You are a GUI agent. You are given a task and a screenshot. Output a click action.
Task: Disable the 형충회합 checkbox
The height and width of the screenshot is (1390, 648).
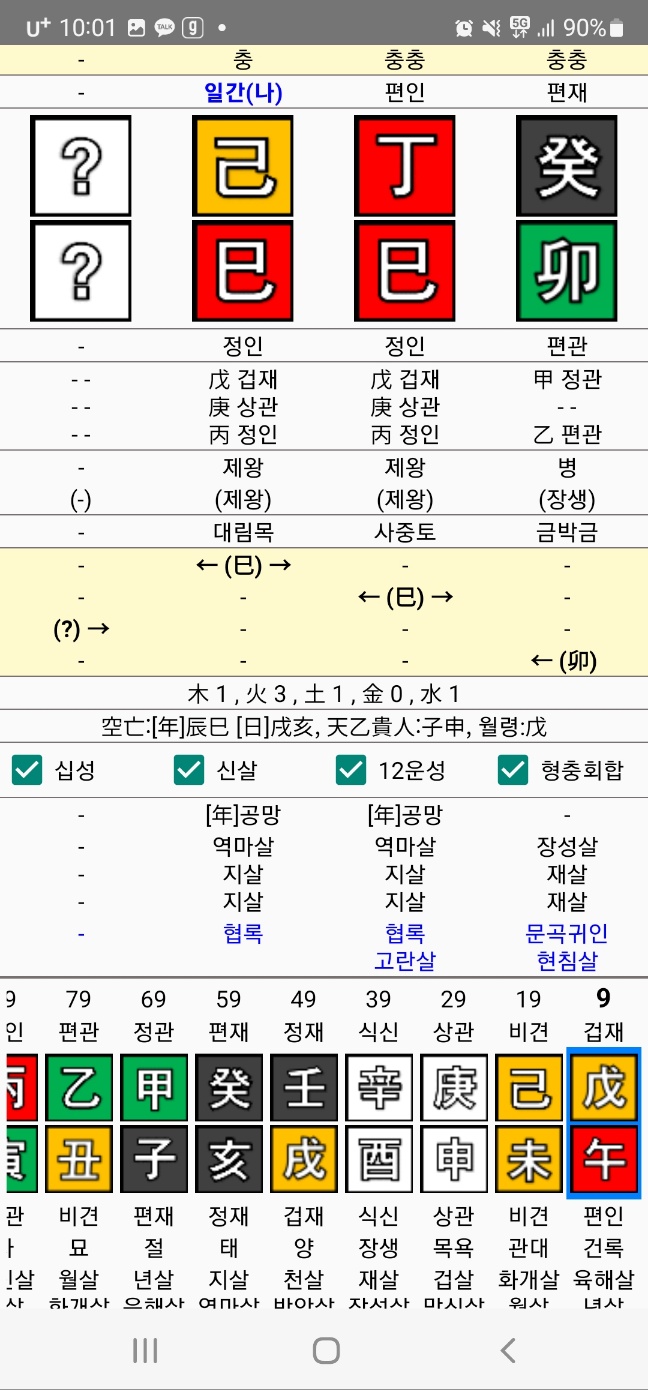point(513,770)
